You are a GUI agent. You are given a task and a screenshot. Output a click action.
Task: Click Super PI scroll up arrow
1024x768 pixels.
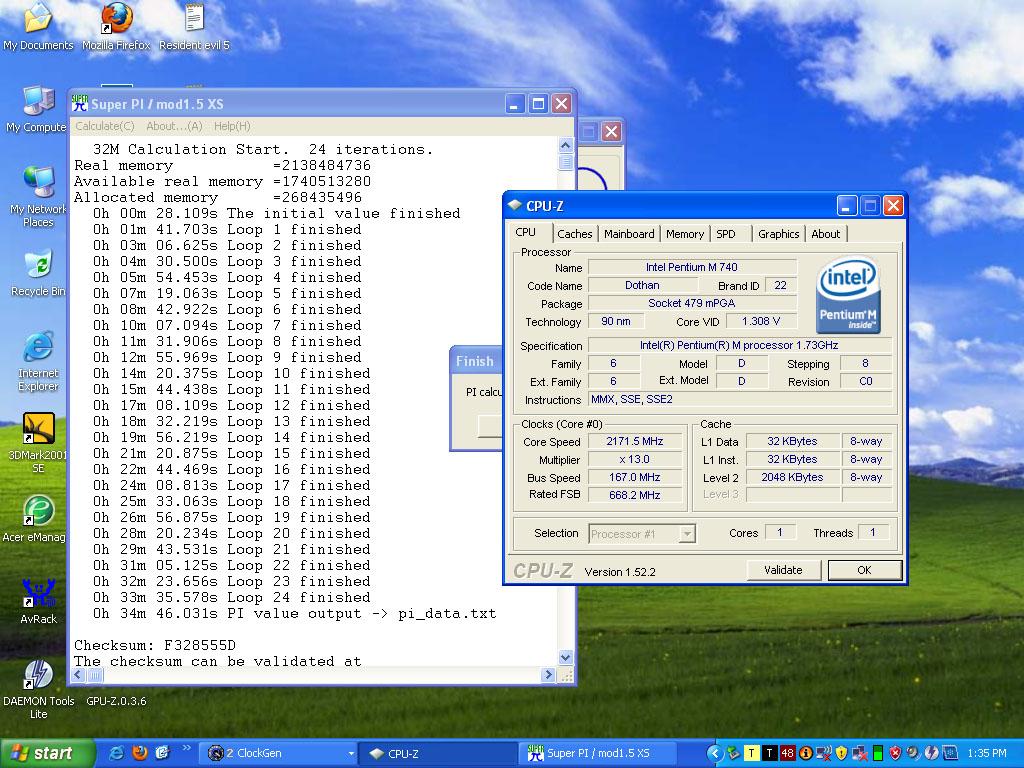(566, 145)
